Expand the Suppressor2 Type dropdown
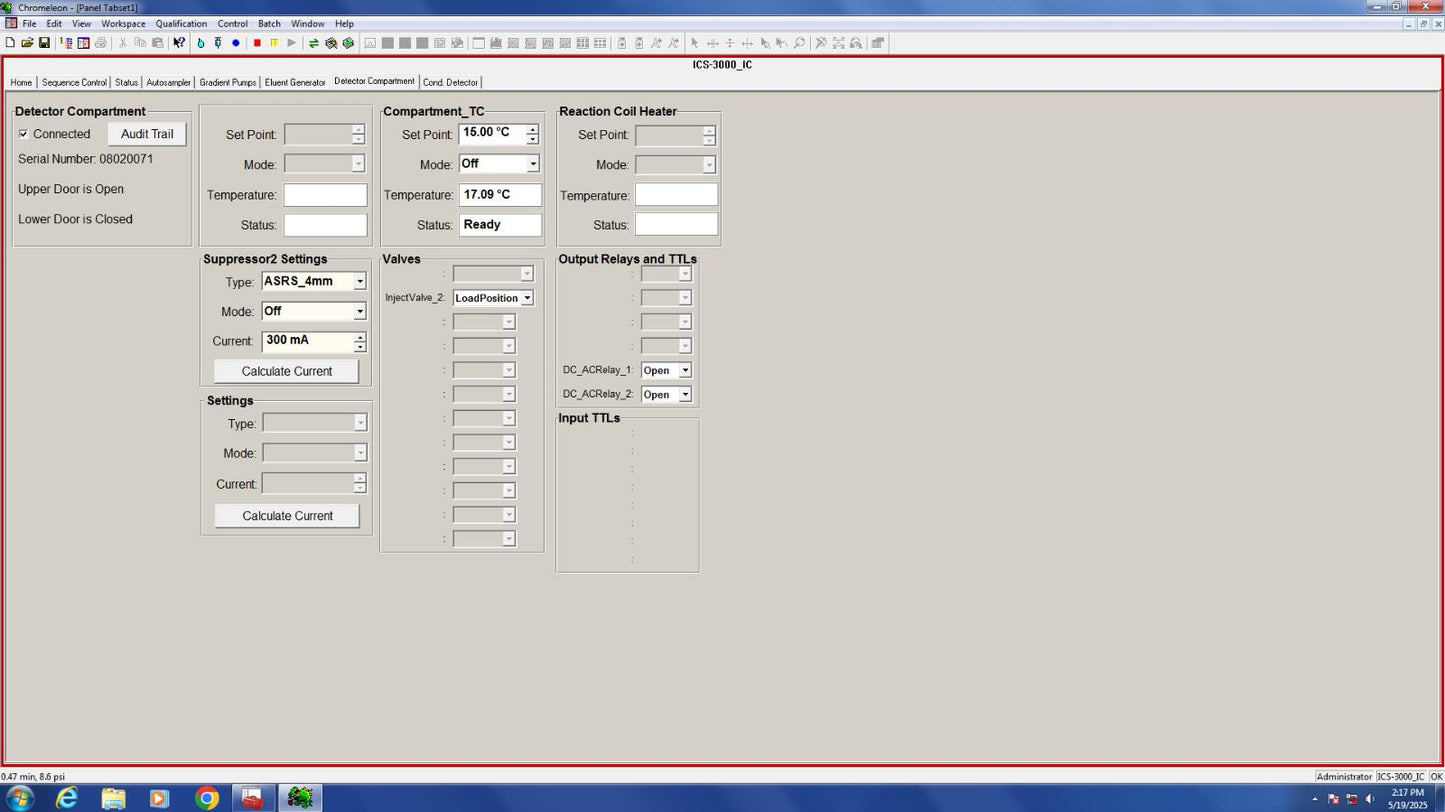The height and width of the screenshot is (812, 1445). 360,282
